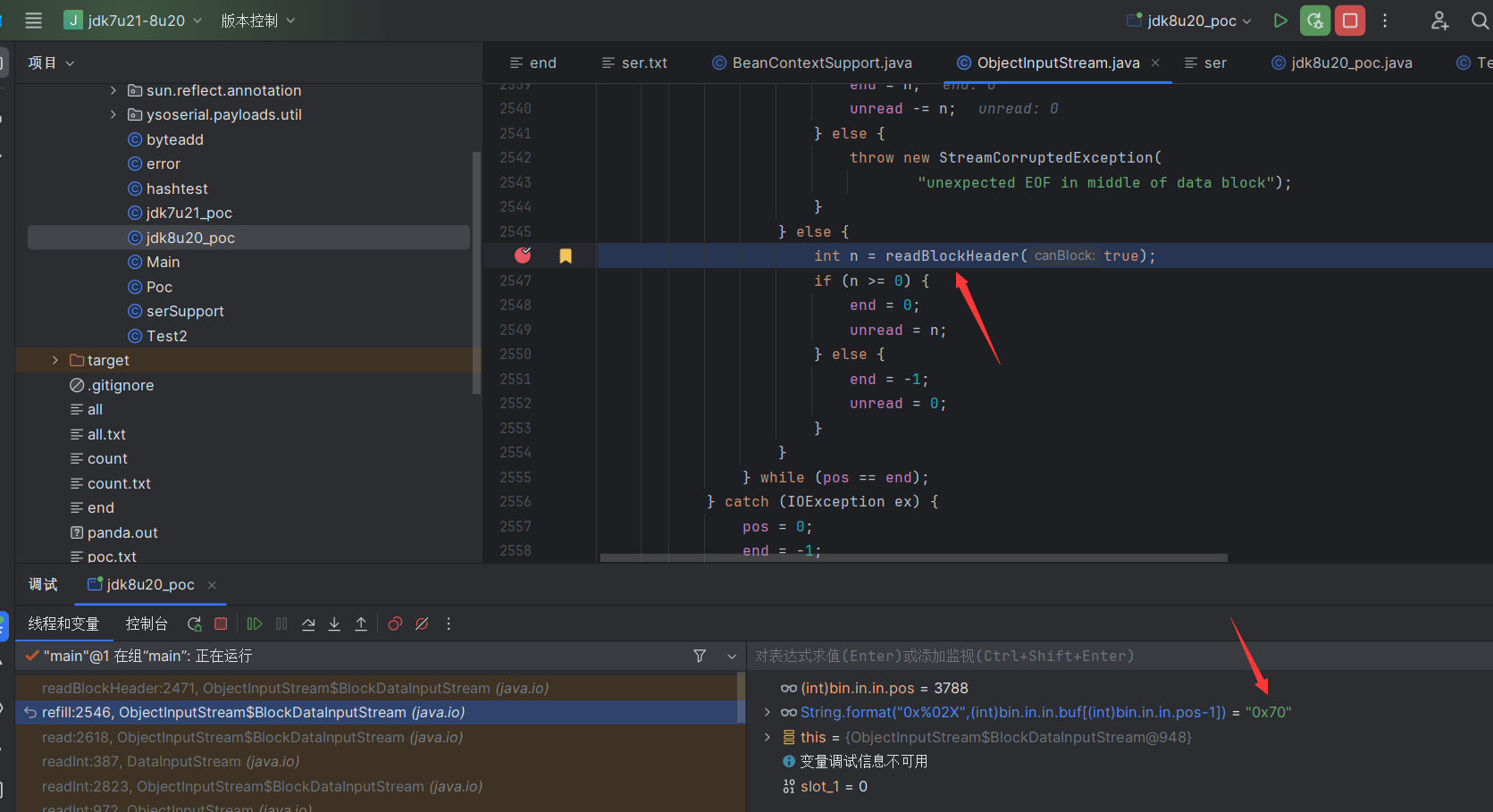Select the refill:2546 stack frame
1493x812 pixels.
(x=253, y=712)
